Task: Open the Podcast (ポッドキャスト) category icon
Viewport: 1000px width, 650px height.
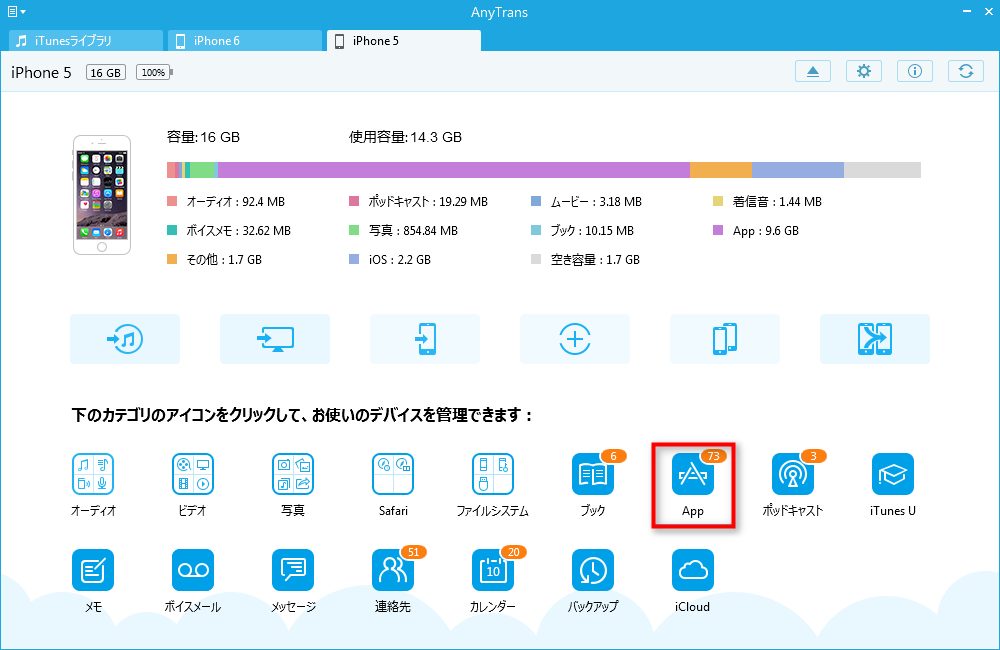Action: pyautogui.click(x=793, y=474)
